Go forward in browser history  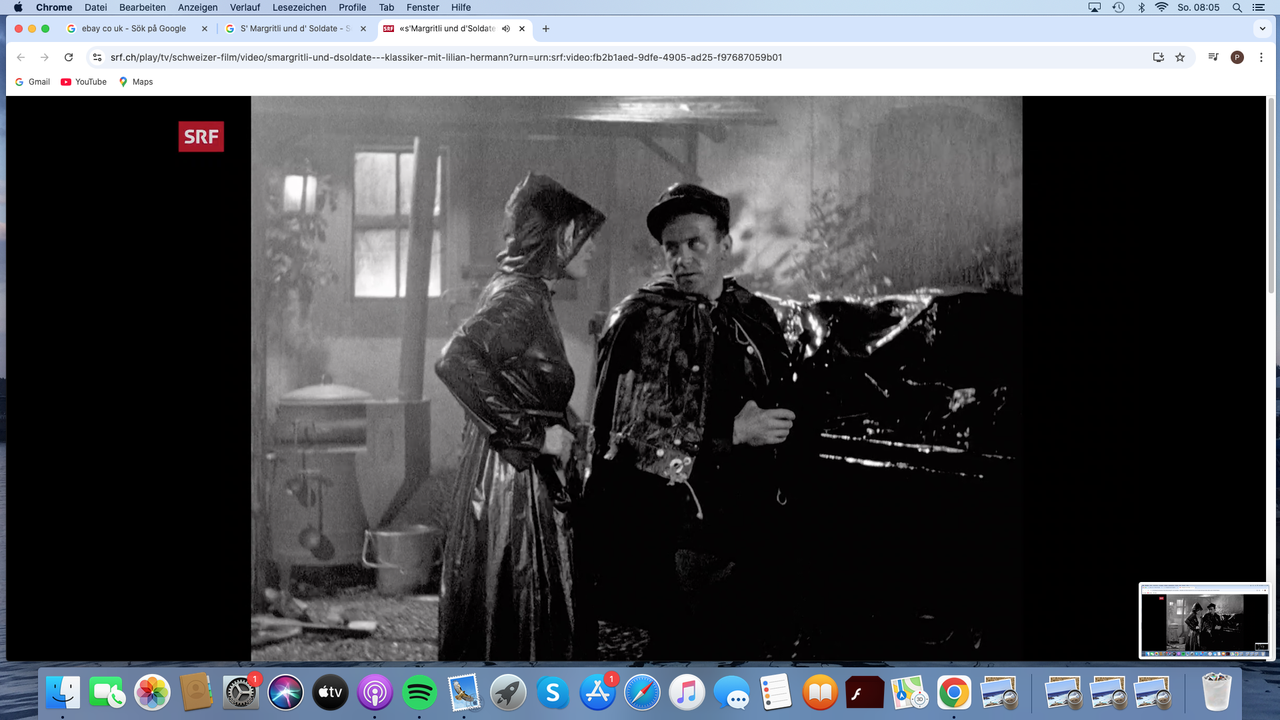click(44, 57)
